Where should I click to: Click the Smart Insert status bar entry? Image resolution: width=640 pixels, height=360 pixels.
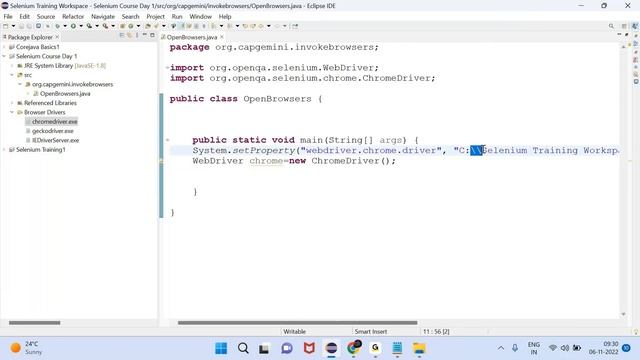click(x=371, y=331)
